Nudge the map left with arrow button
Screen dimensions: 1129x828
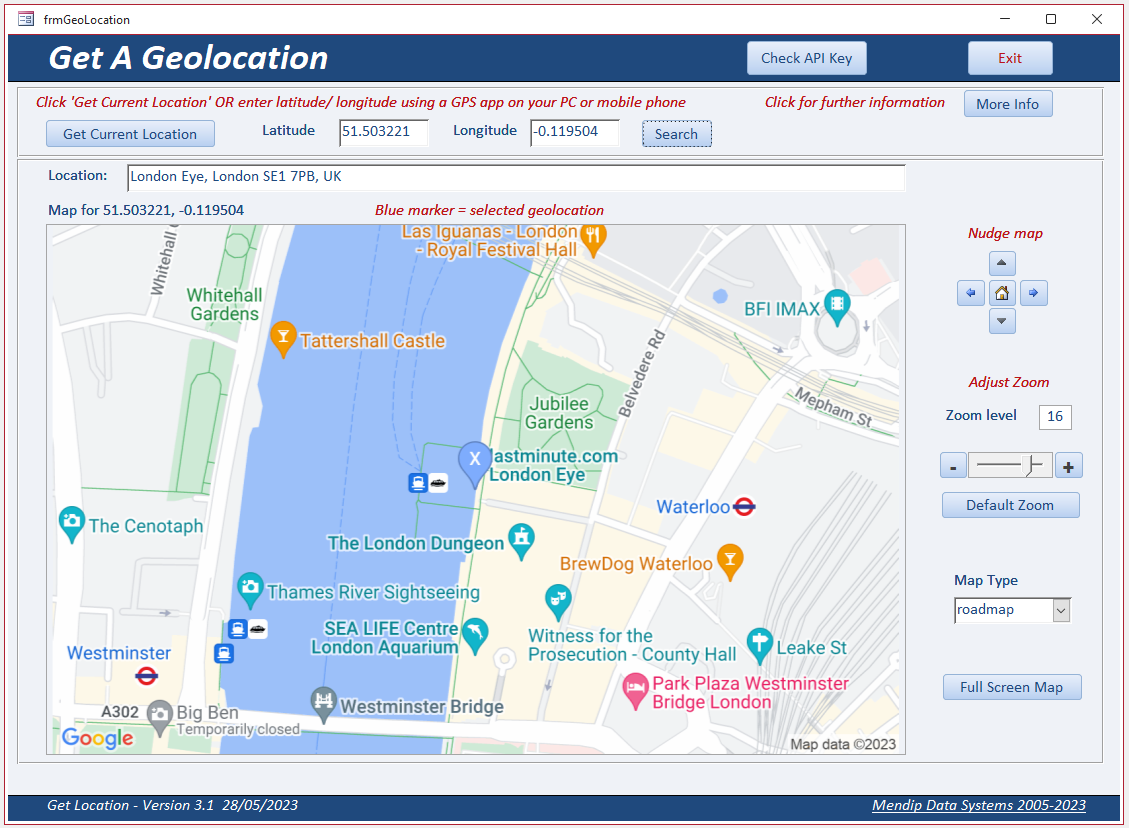point(971,293)
